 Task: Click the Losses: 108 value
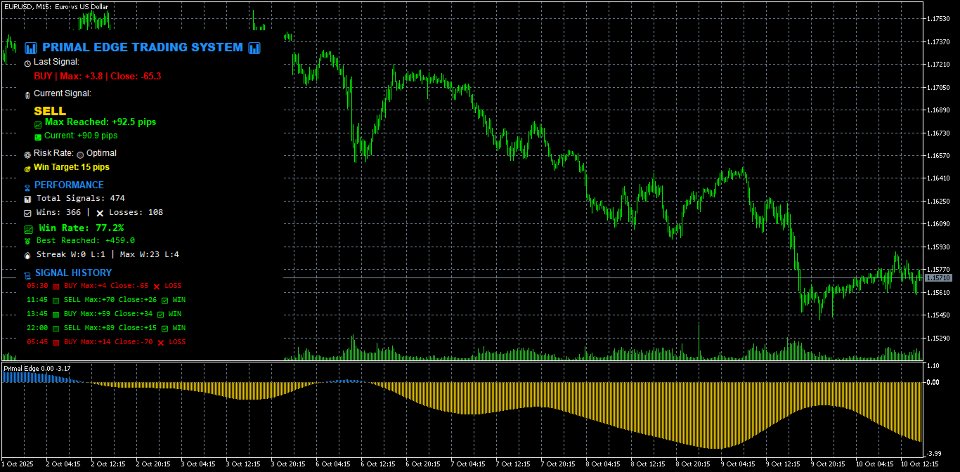(x=135, y=212)
